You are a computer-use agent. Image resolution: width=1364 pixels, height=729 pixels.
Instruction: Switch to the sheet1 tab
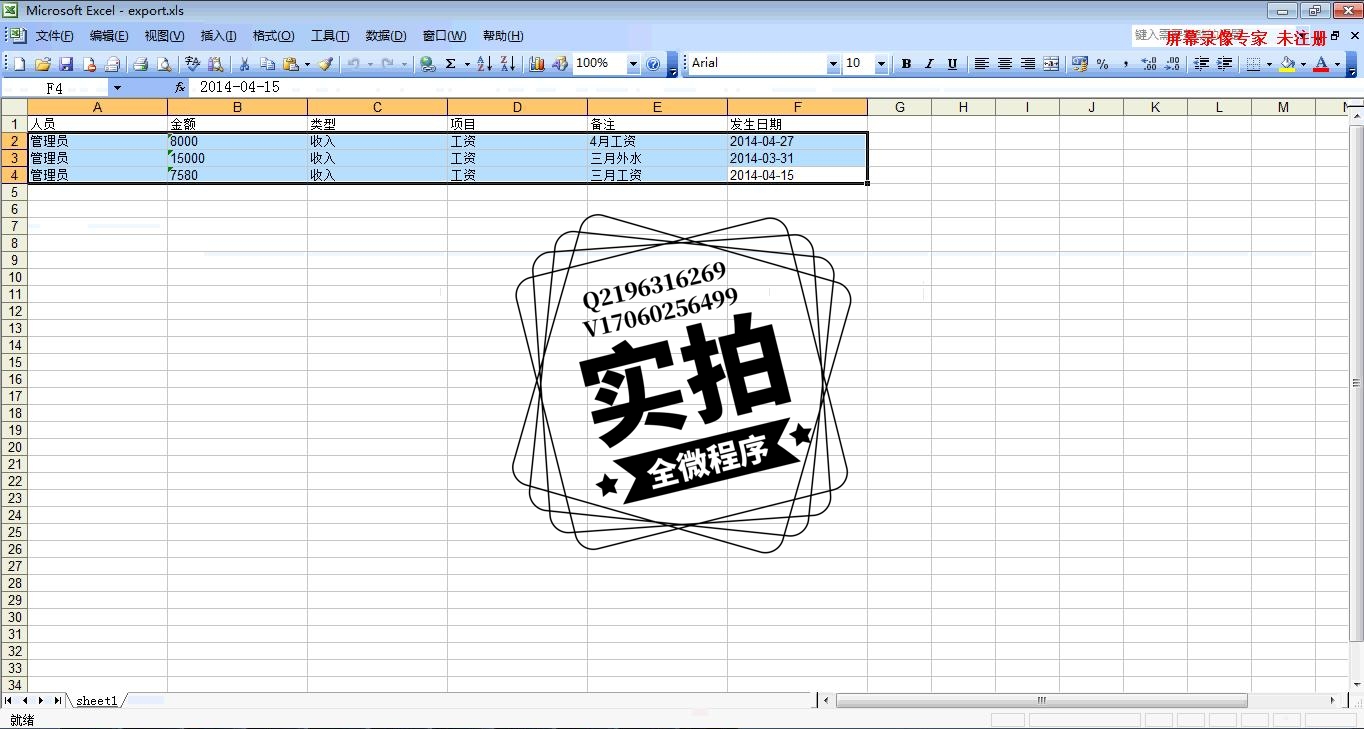97,701
